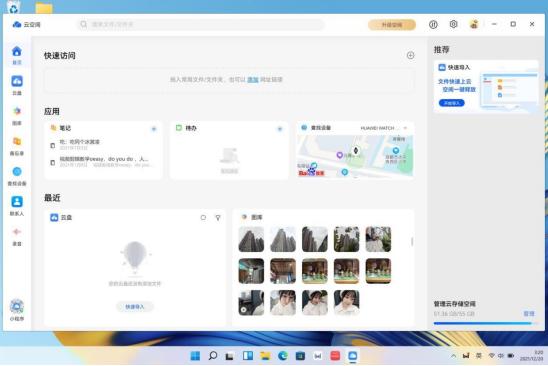Screen dimensions: 548x366
Task: Open 联系人 contacts in the sidebar
Action: (x=17, y=206)
